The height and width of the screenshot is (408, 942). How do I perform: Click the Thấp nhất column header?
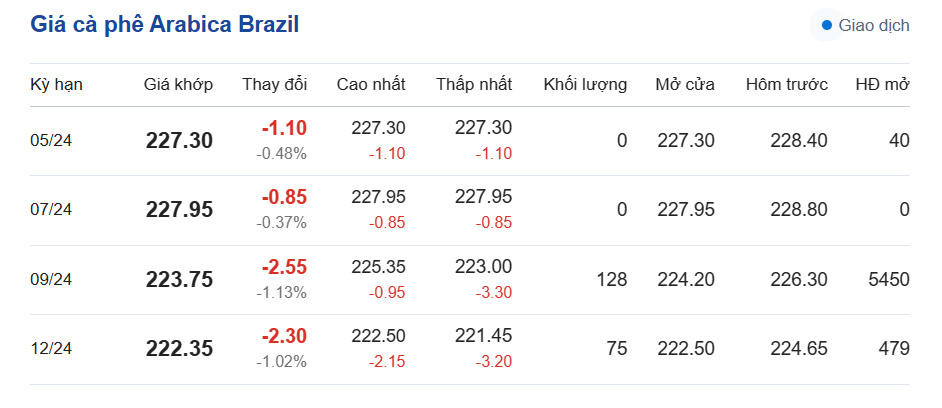click(x=474, y=84)
